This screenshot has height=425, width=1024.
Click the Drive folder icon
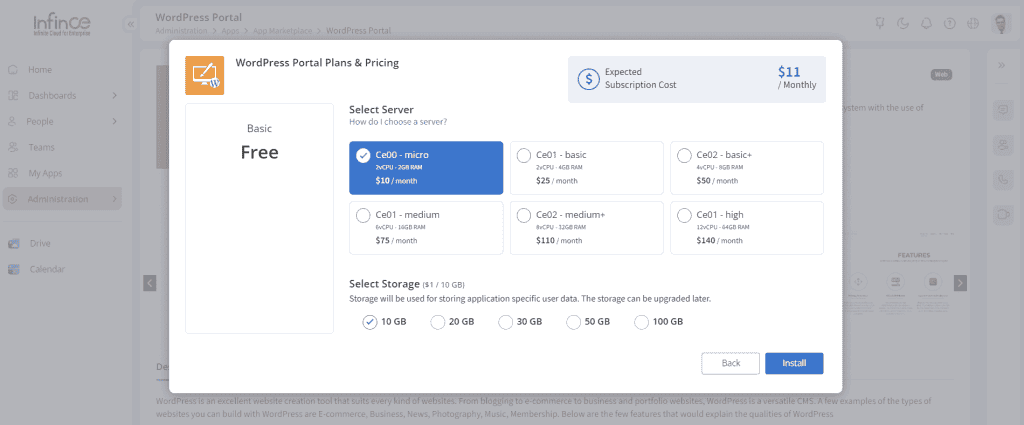pyautogui.click(x=14, y=244)
